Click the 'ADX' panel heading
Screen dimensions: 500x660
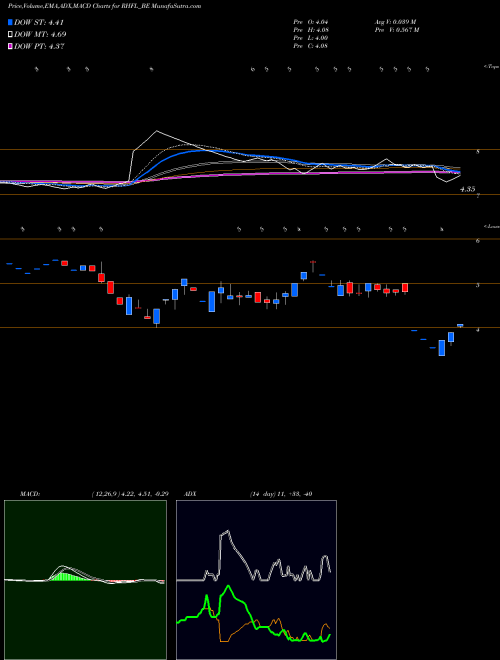(190, 494)
